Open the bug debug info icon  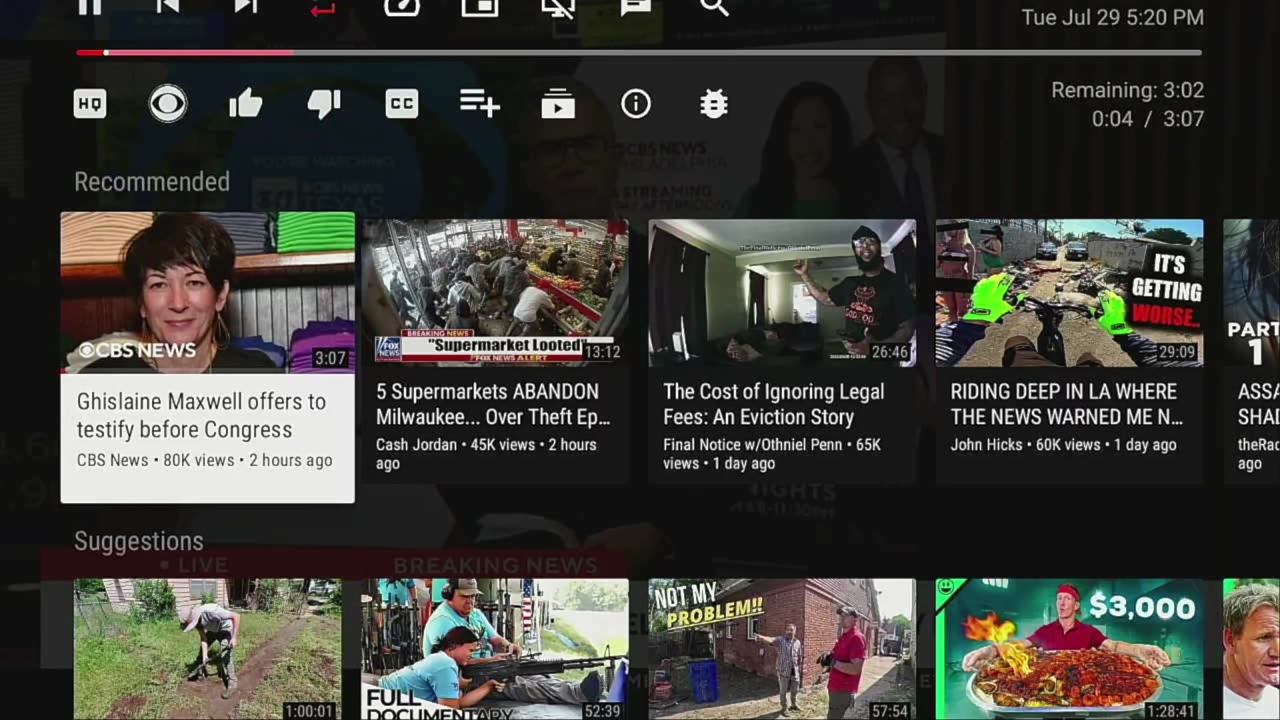(714, 104)
